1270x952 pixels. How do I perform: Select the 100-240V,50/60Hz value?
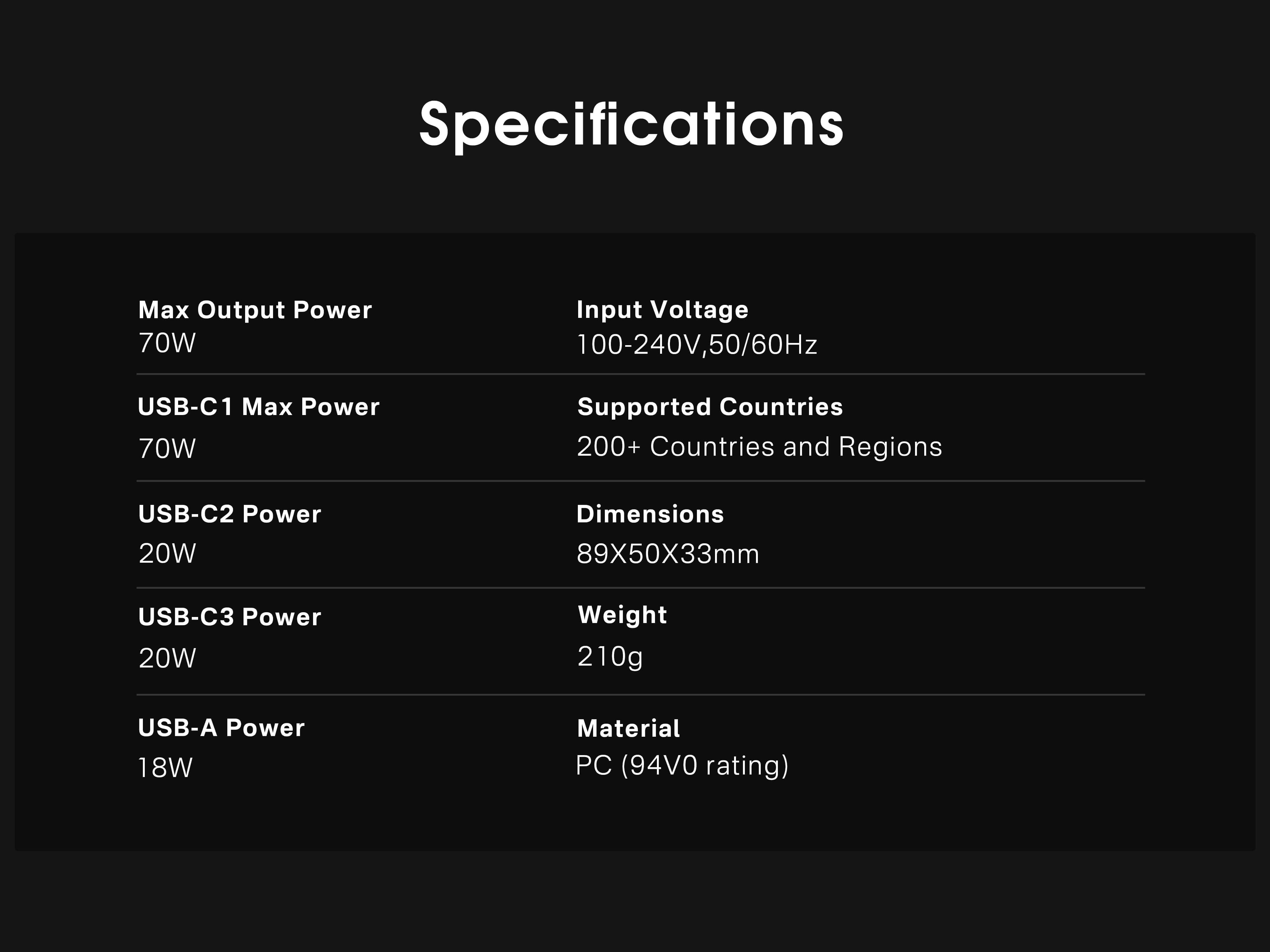[x=696, y=345]
